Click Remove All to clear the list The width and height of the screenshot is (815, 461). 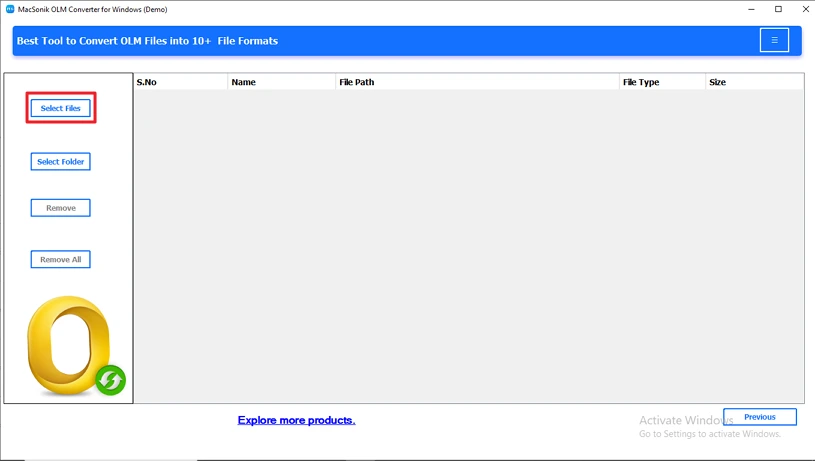pos(60,259)
